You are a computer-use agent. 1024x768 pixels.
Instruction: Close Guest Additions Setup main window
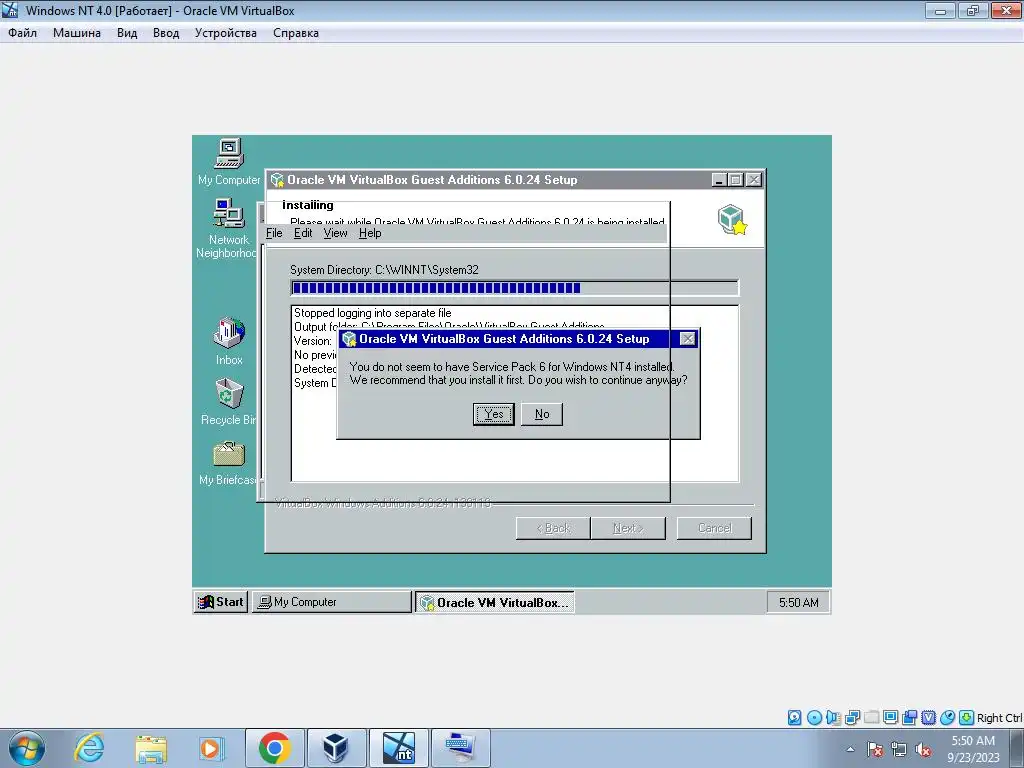[x=754, y=180]
